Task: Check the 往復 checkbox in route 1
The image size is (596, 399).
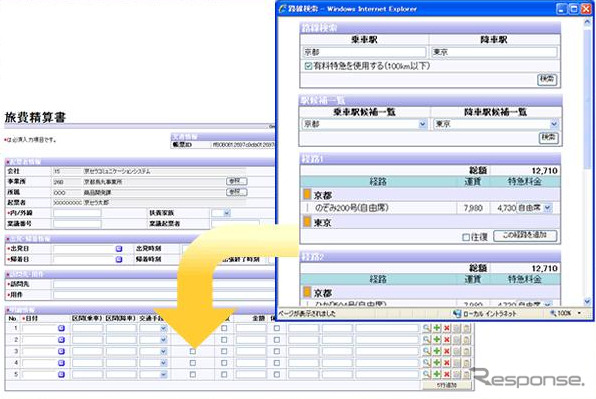Action: (x=466, y=237)
